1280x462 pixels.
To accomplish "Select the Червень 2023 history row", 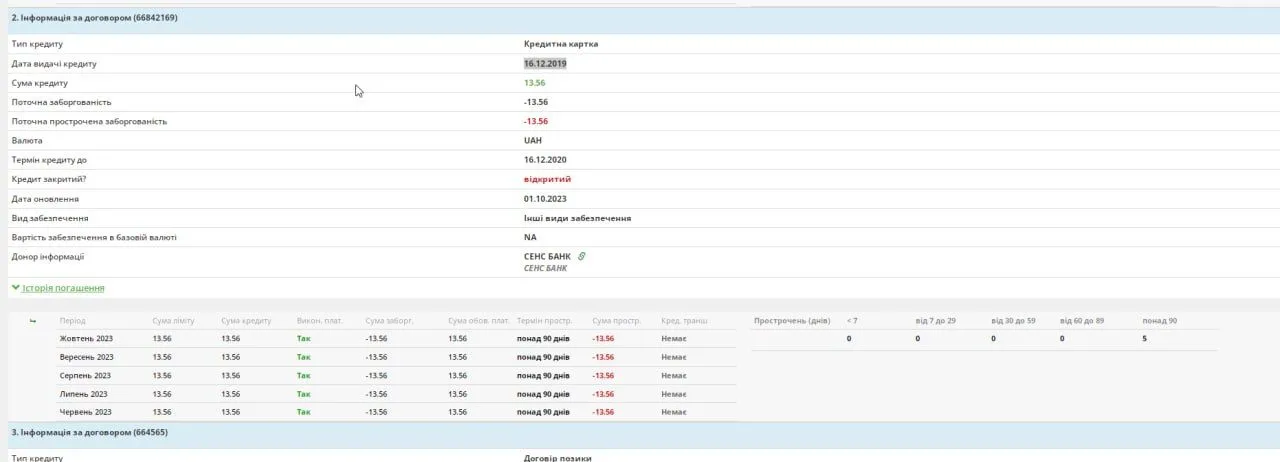I will (x=85, y=412).
